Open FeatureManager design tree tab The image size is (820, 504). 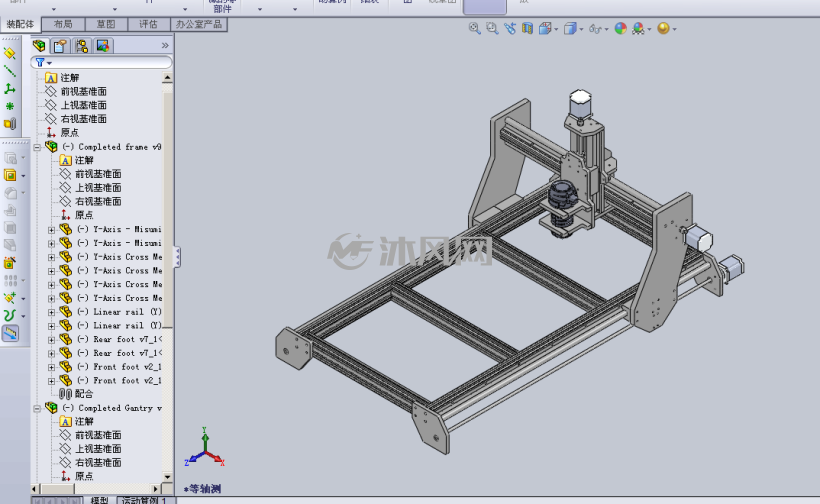click(39, 45)
